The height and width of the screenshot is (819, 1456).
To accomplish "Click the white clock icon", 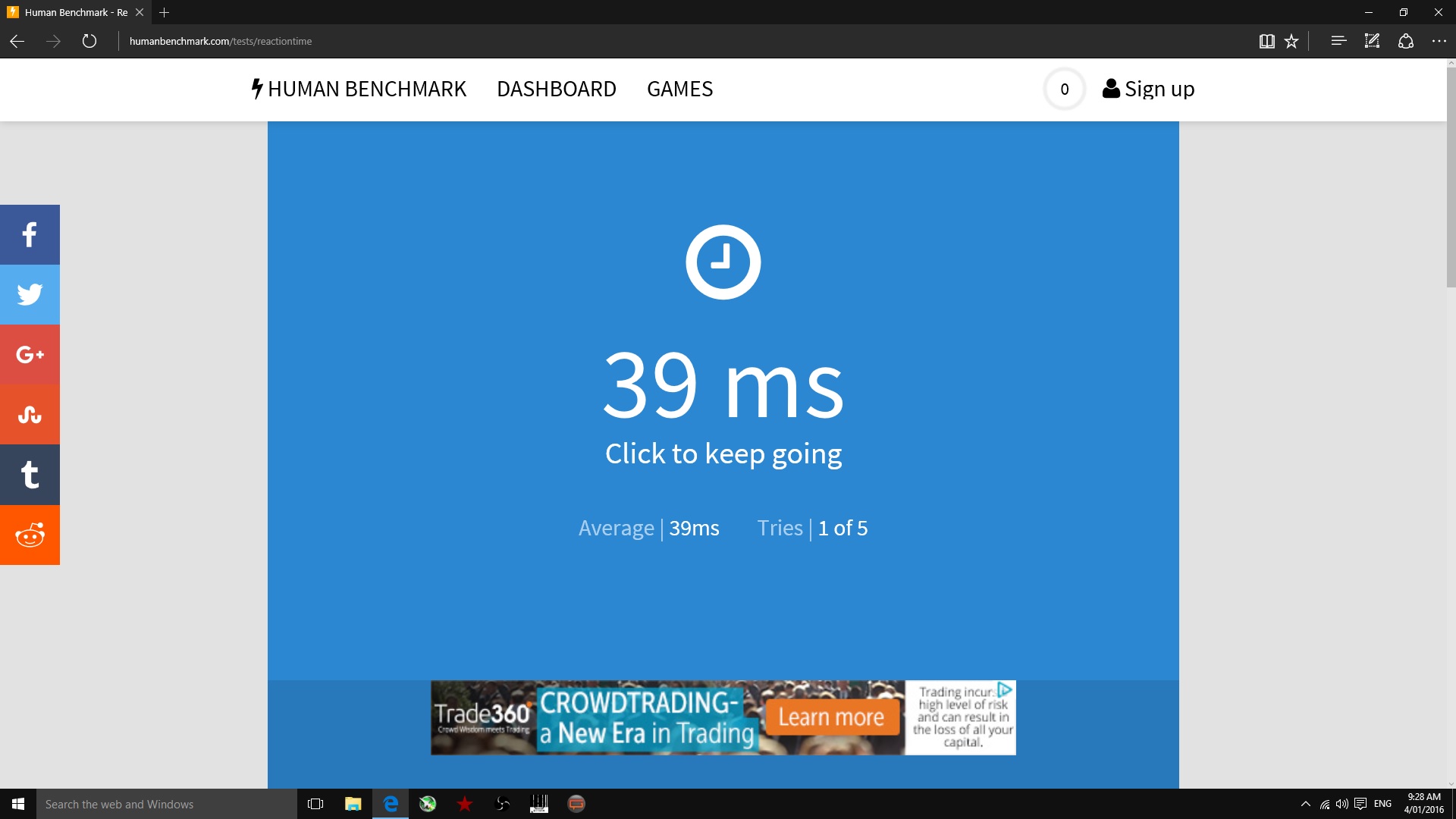I will [x=723, y=262].
